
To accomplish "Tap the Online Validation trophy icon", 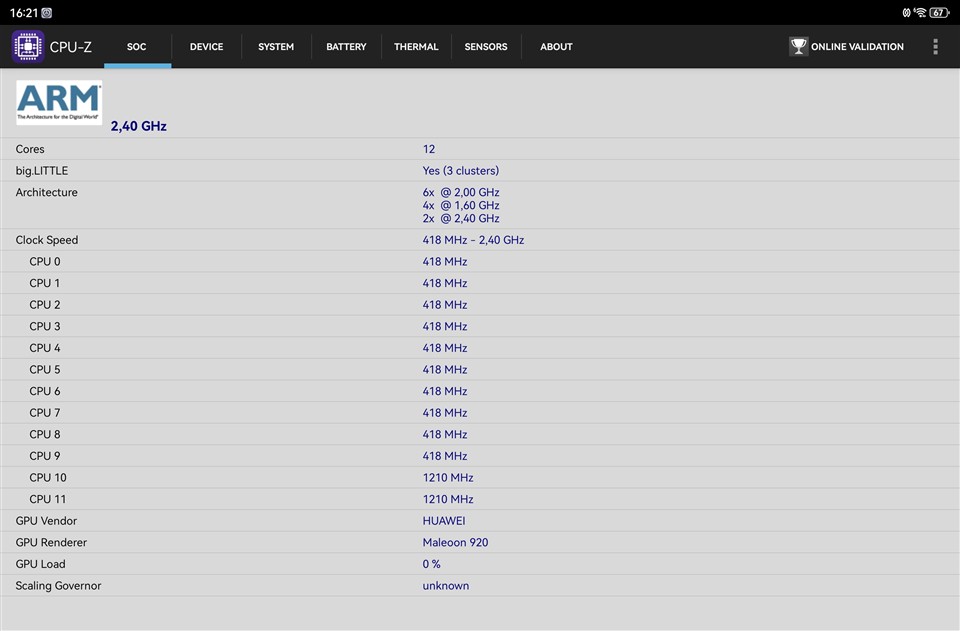I will [x=798, y=47].
